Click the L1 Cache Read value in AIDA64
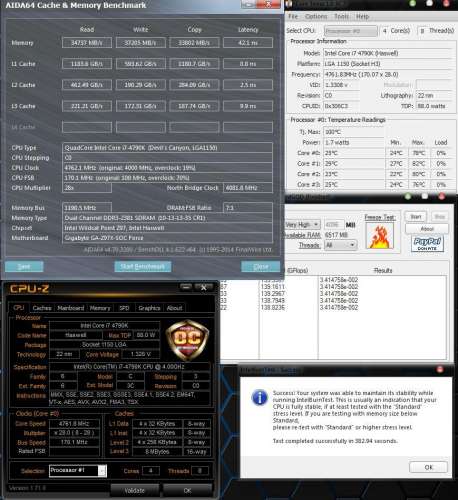The image size is (458, 500). tap(87, 64)
